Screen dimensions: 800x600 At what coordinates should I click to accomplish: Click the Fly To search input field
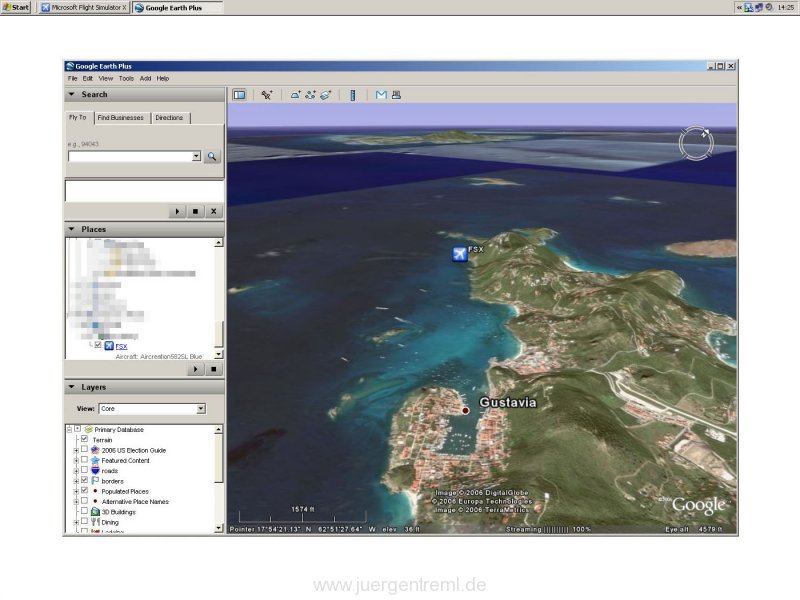pyautogui.click(x=130, y=156)
